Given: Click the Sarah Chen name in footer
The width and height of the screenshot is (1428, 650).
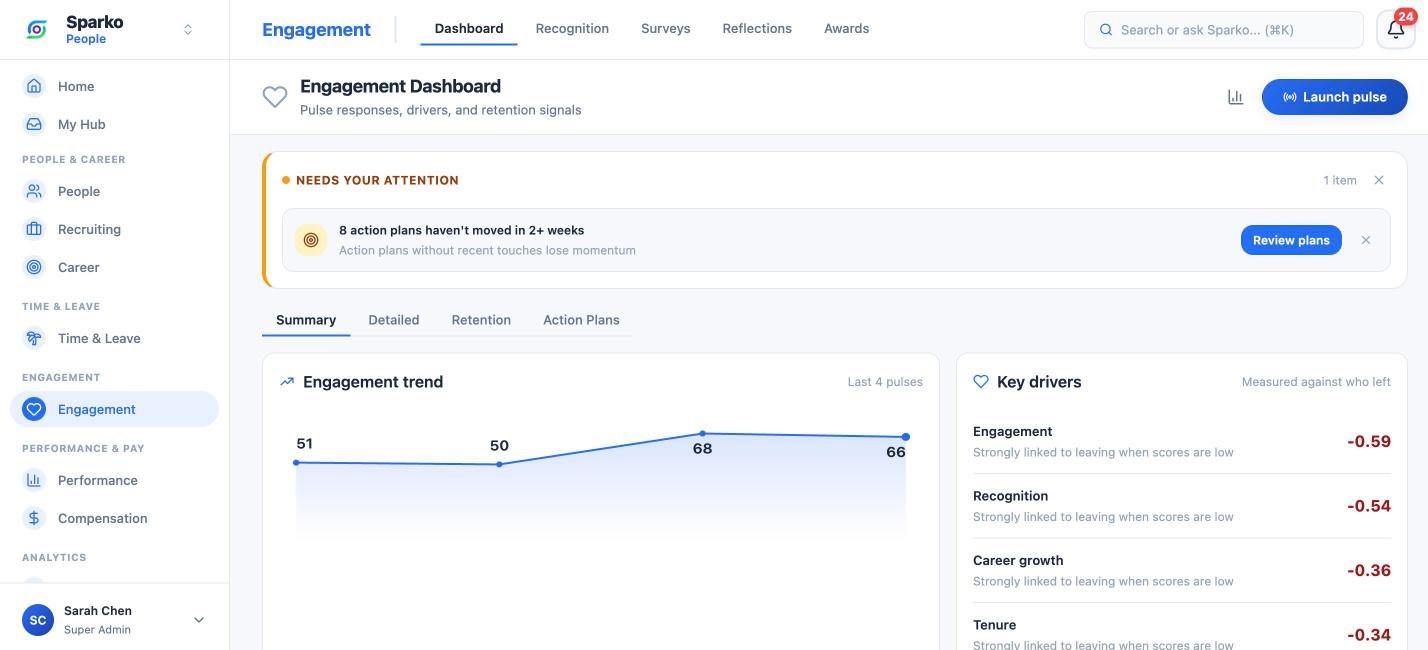Looking at the screenshot, I should (x=98, y=611).
